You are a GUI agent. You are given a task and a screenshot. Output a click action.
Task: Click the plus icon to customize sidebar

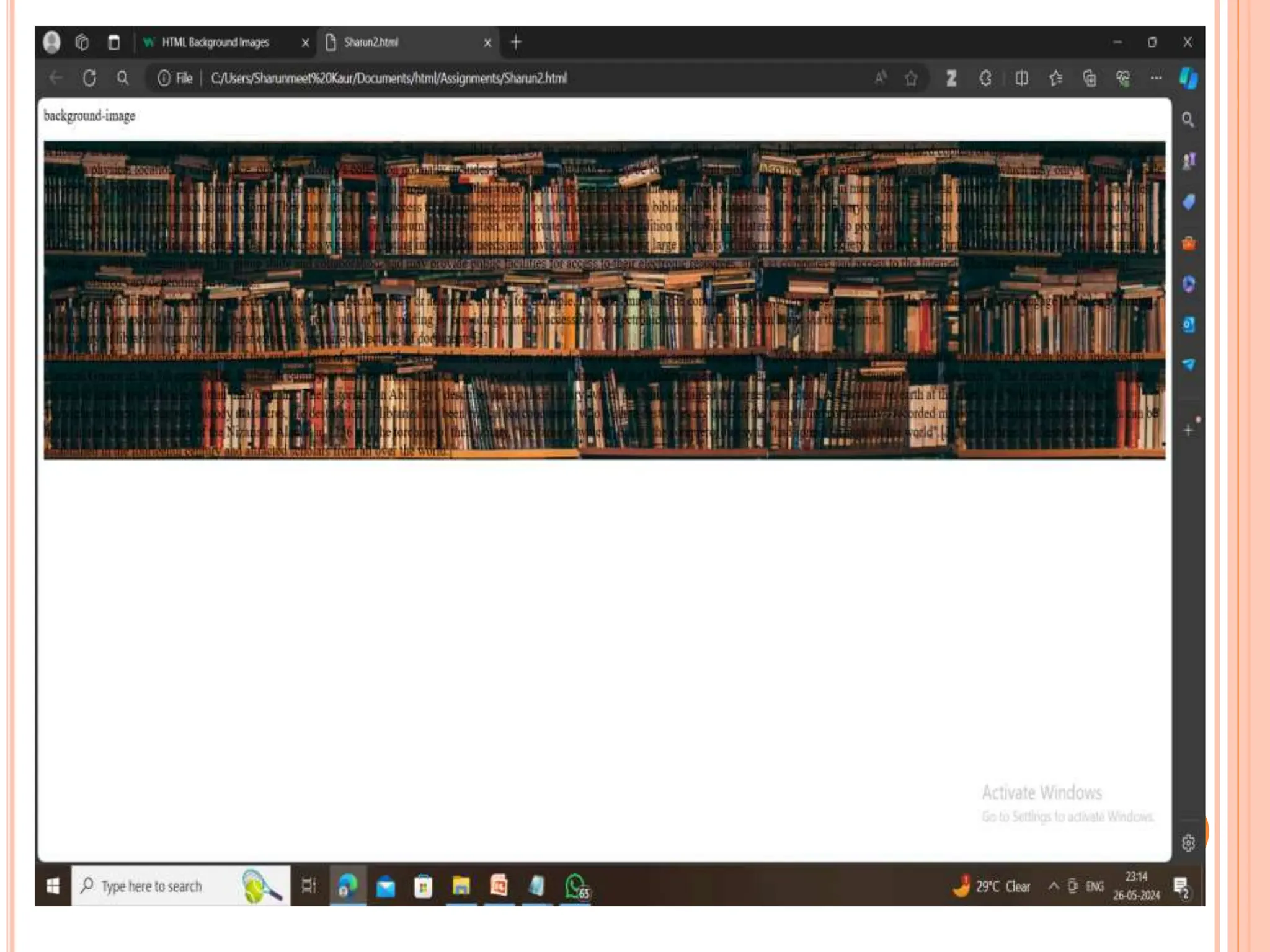[x=1188, y=430]
